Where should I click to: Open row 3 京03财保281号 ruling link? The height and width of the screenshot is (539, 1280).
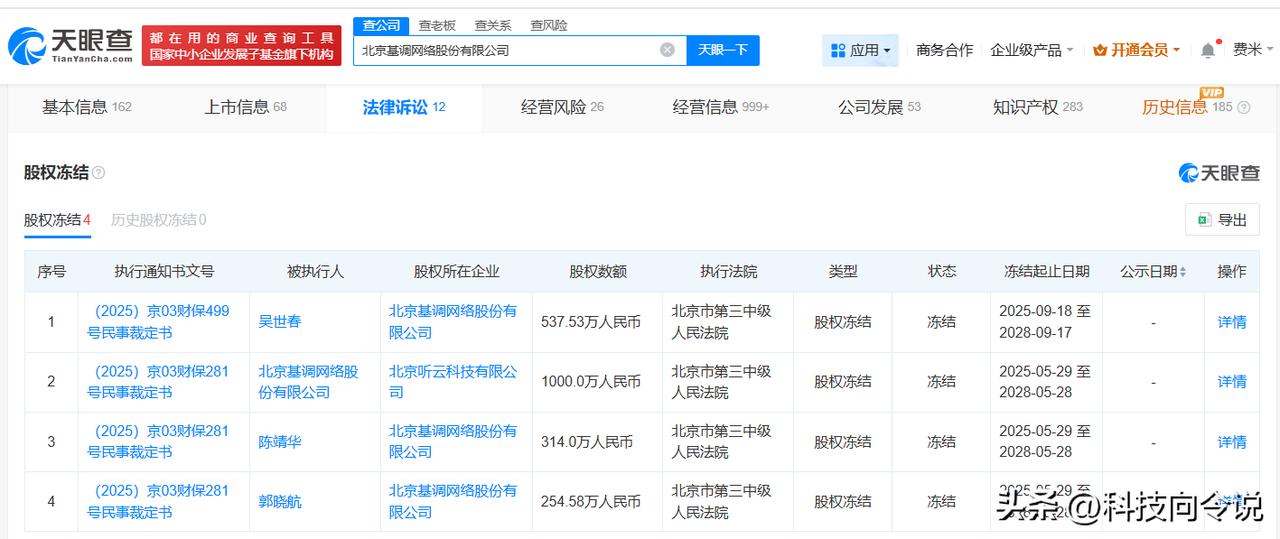(x=158, y=442)
